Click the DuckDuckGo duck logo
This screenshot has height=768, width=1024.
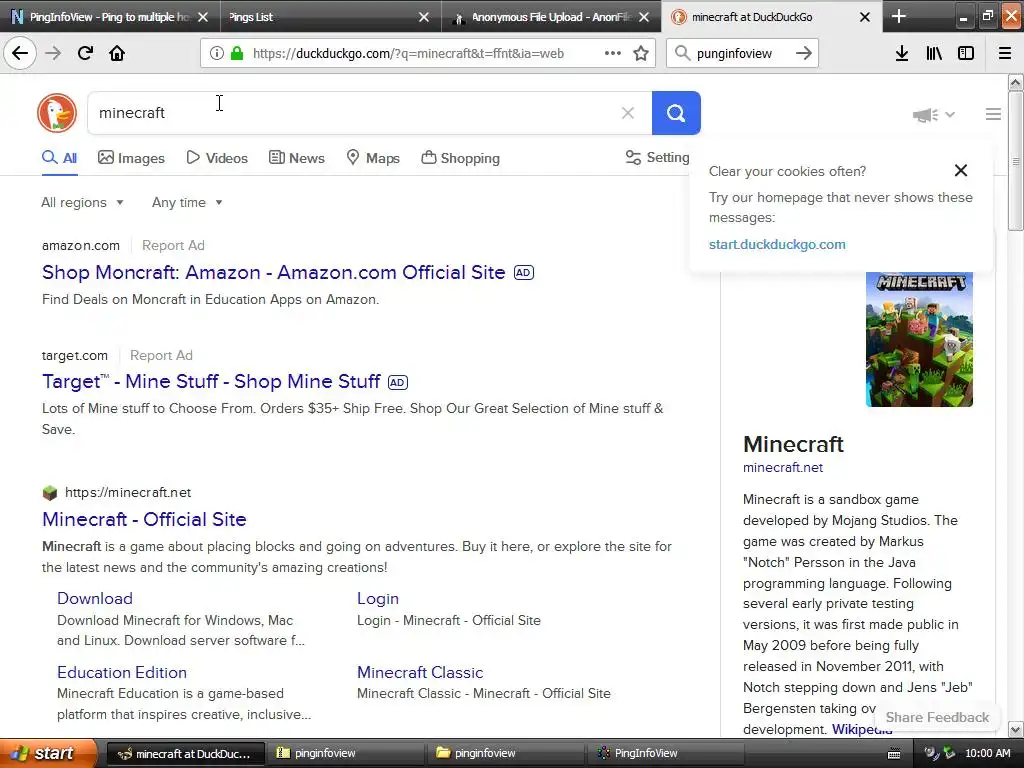point(57,113)
